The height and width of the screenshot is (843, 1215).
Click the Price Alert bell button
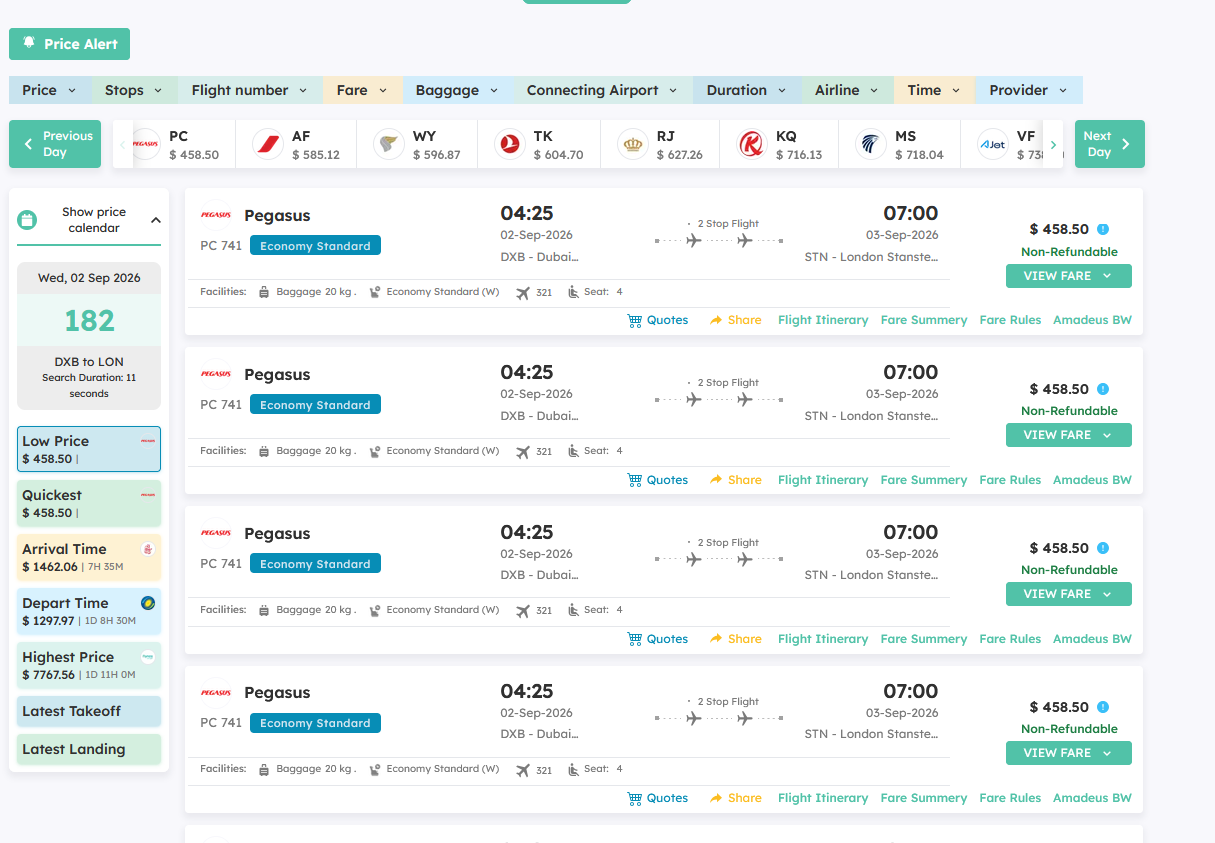(69, 44)
